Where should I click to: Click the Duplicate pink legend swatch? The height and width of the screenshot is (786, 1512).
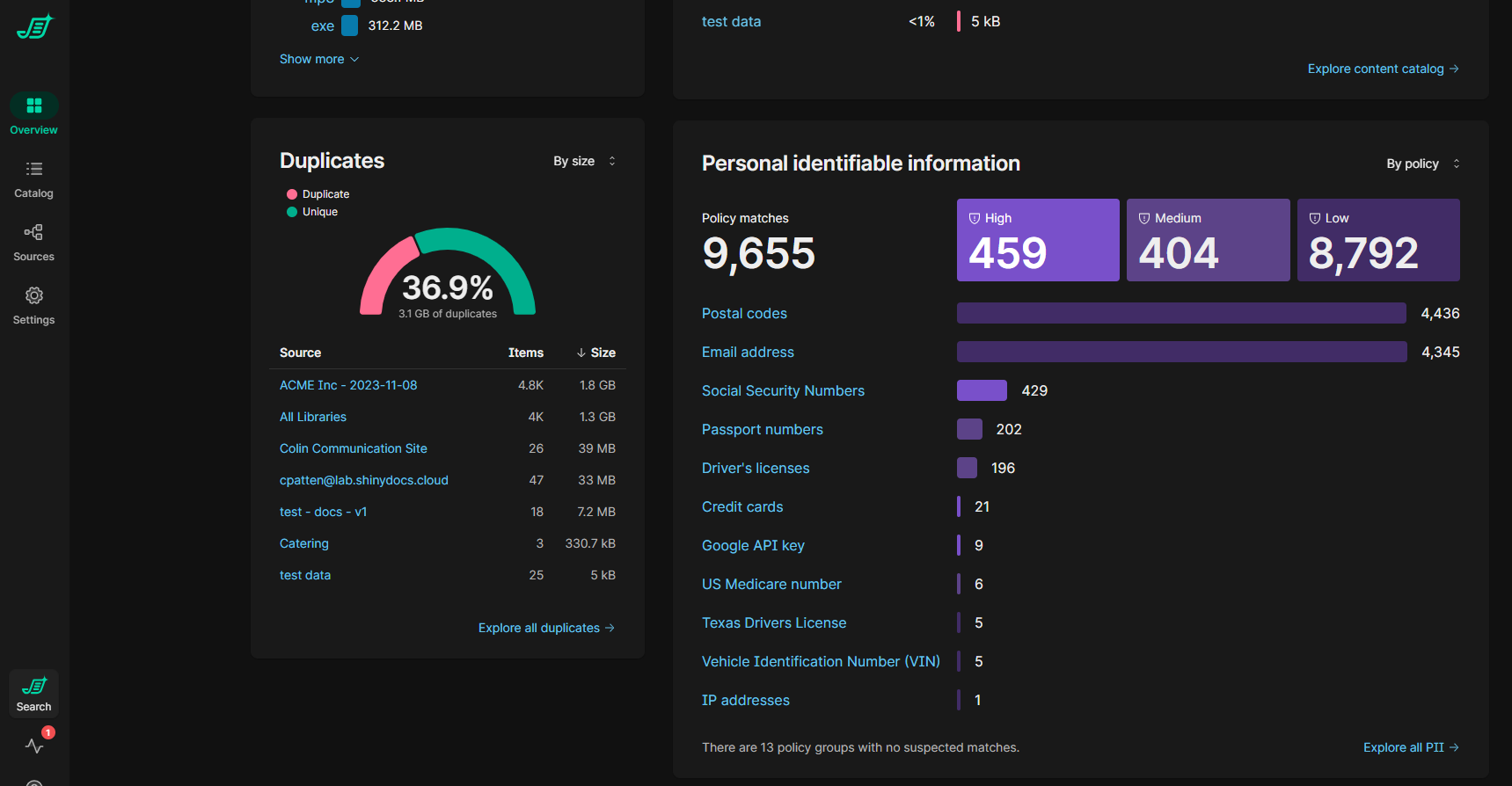click(292, 194)
